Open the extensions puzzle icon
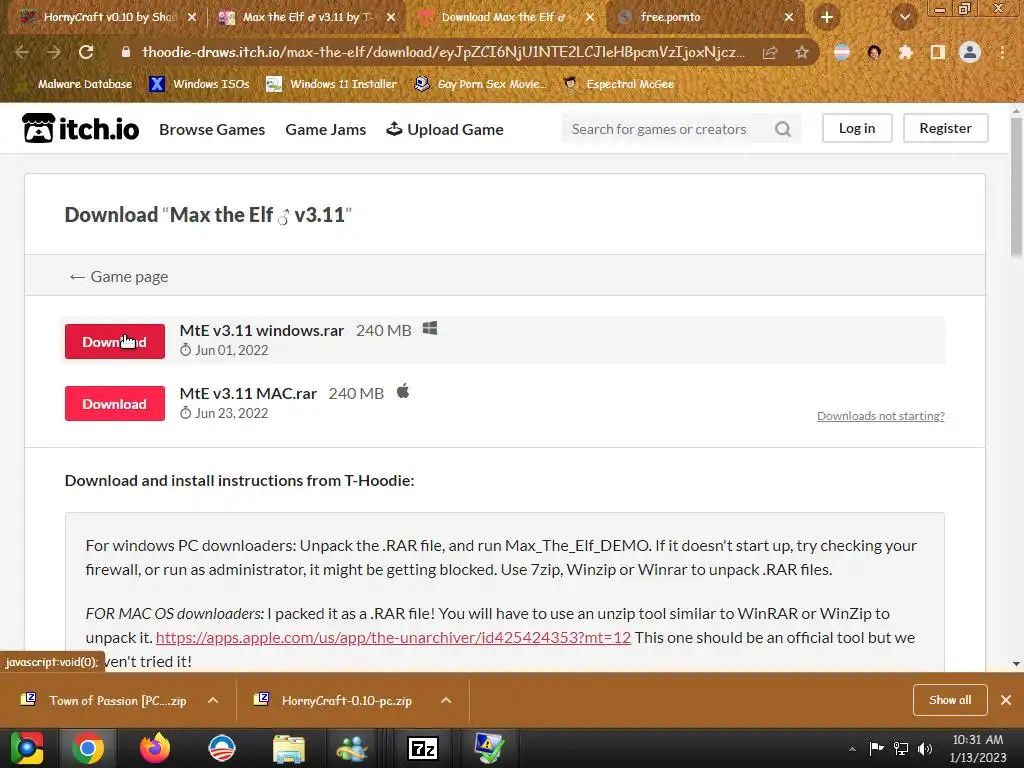 (905, 52)
